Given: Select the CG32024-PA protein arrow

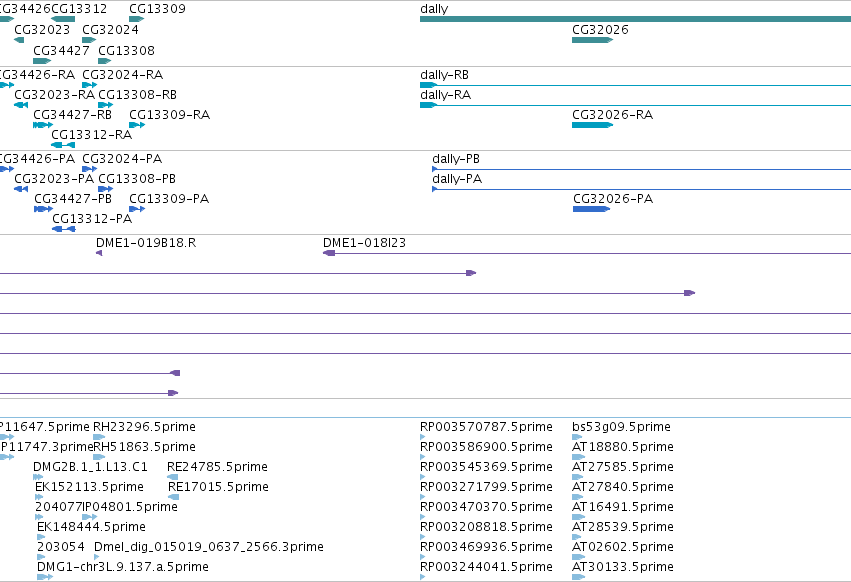Looking at the screenshot, I should click(x=90, y=169).
